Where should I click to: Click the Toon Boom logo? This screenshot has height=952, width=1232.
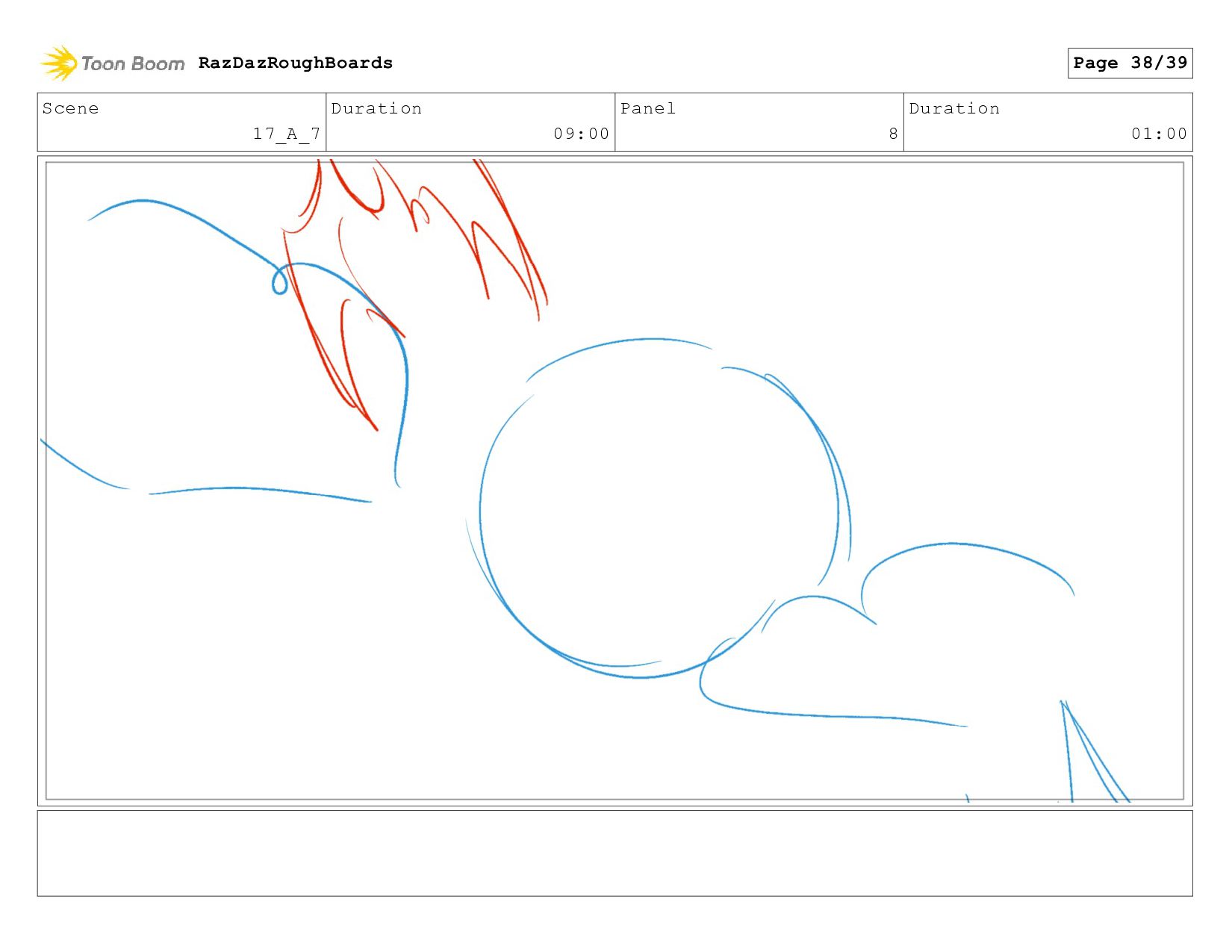pyautogui.click(x=112, y=63)
